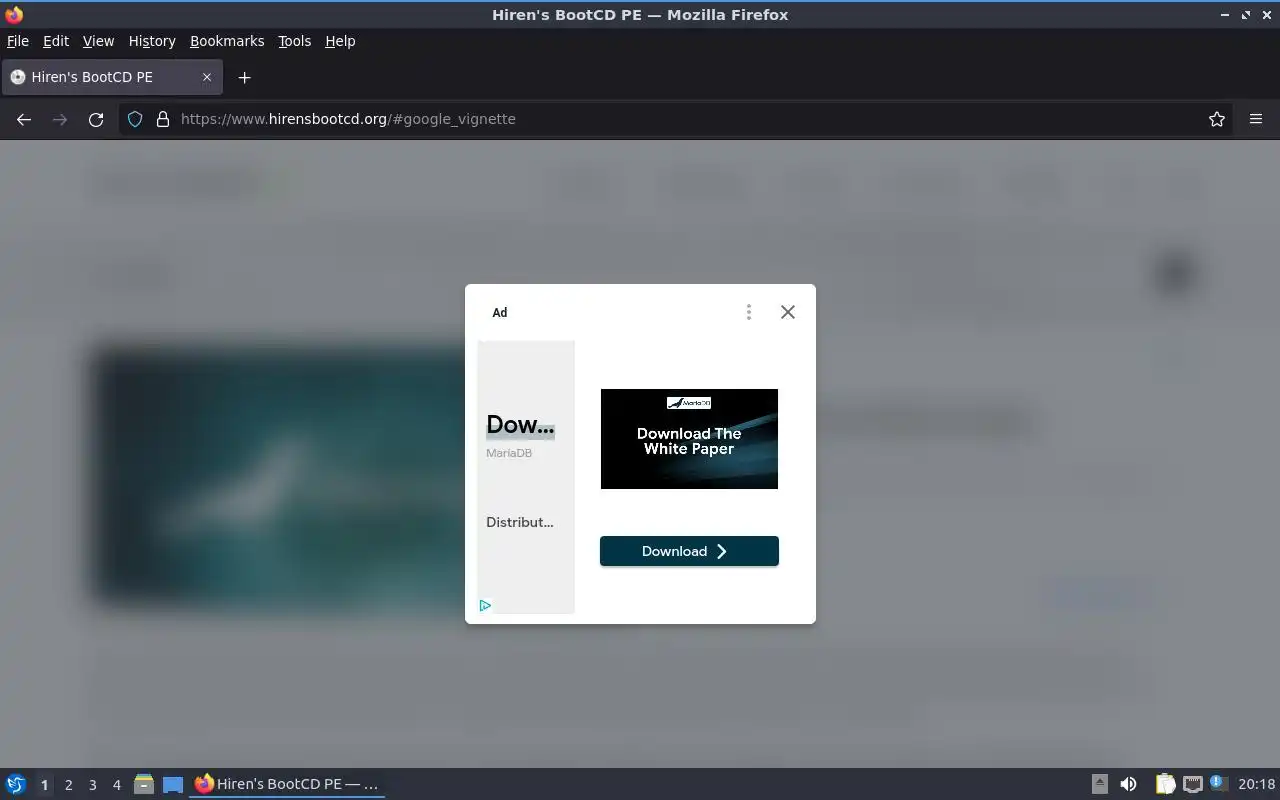The image size is (1280, 800).
Task: Click the eject removable media tray icon
Action: (1100, 784)
